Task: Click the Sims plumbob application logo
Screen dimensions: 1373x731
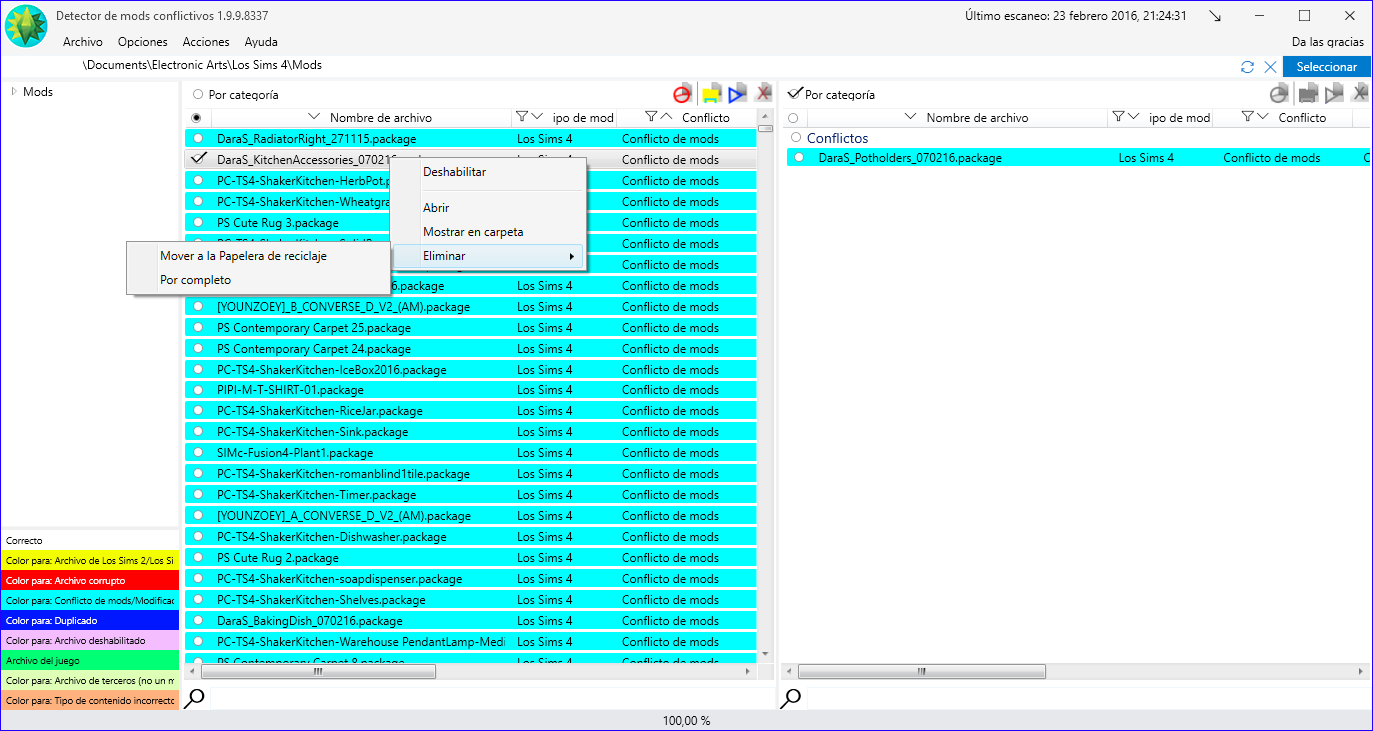Action: pos(26,26)
